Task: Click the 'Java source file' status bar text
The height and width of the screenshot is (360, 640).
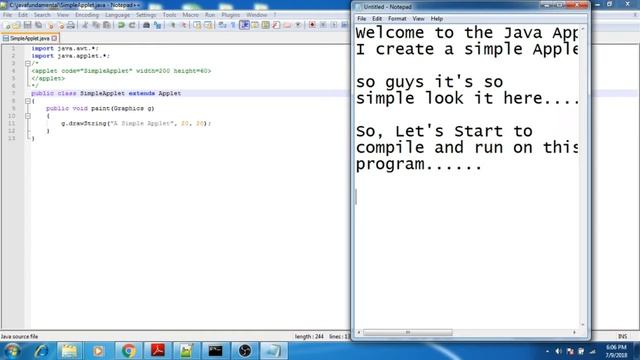Action: tap(19, 336)
